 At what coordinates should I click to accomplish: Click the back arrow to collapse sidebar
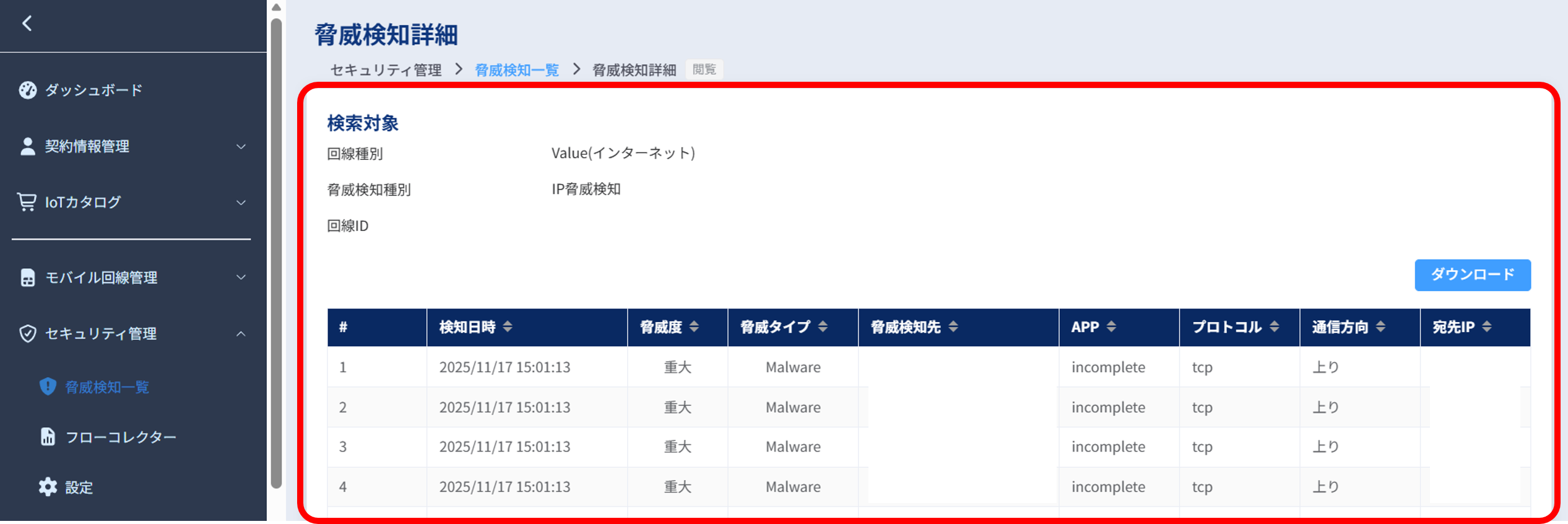pos(27,24)
